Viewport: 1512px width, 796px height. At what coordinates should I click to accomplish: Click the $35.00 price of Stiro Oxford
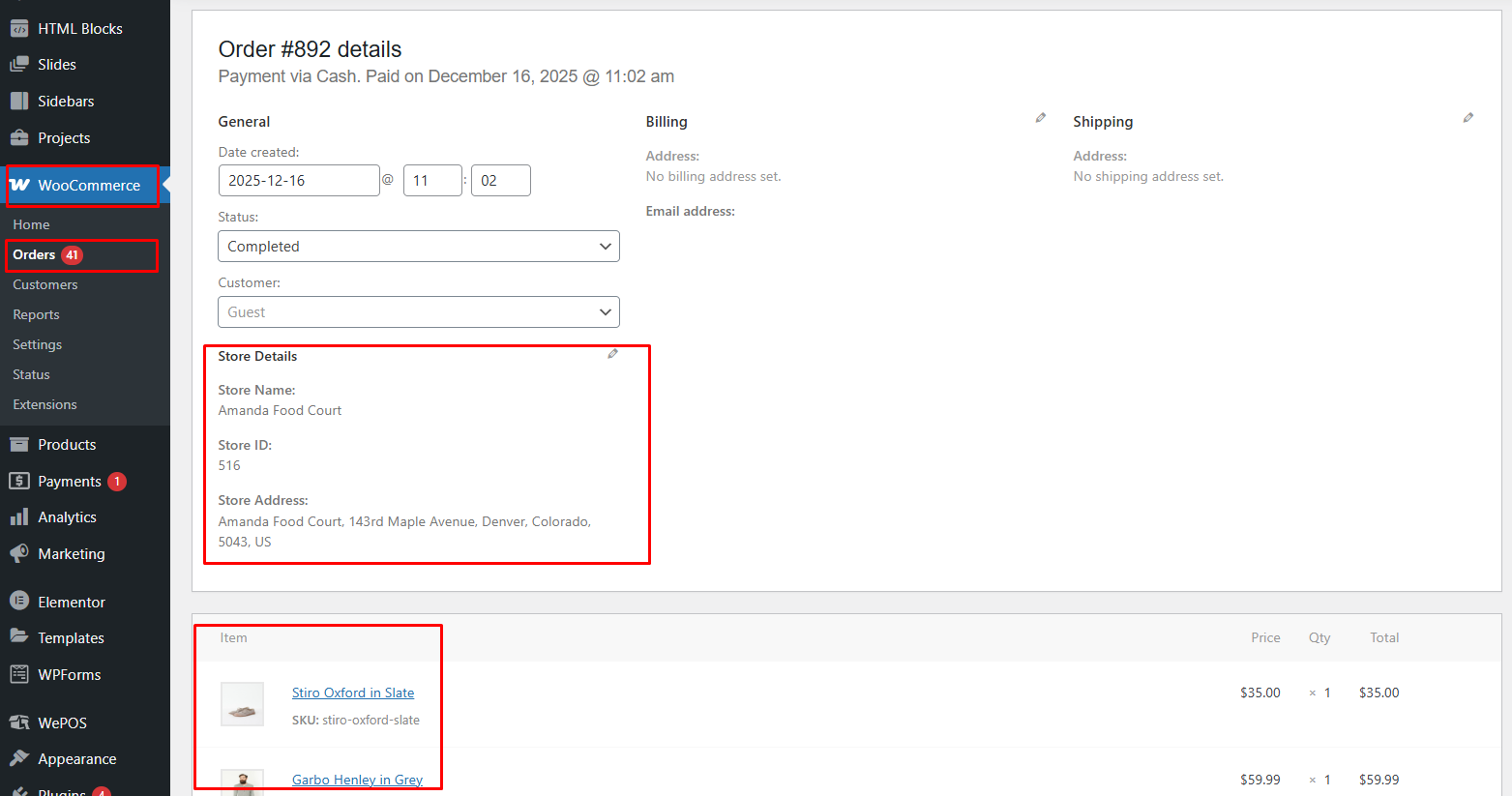[x=1260, y=693]
